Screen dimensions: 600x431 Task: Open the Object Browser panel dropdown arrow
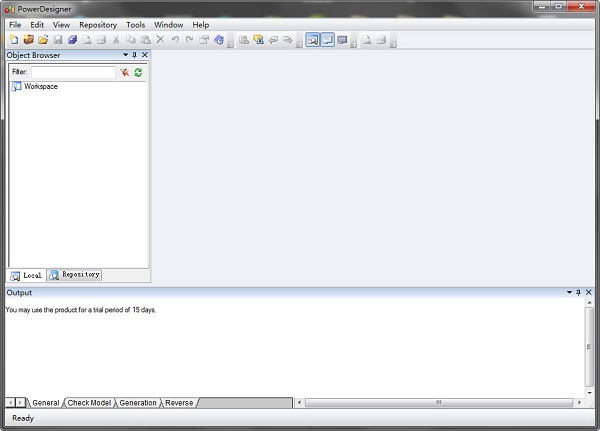pos(125,55)
